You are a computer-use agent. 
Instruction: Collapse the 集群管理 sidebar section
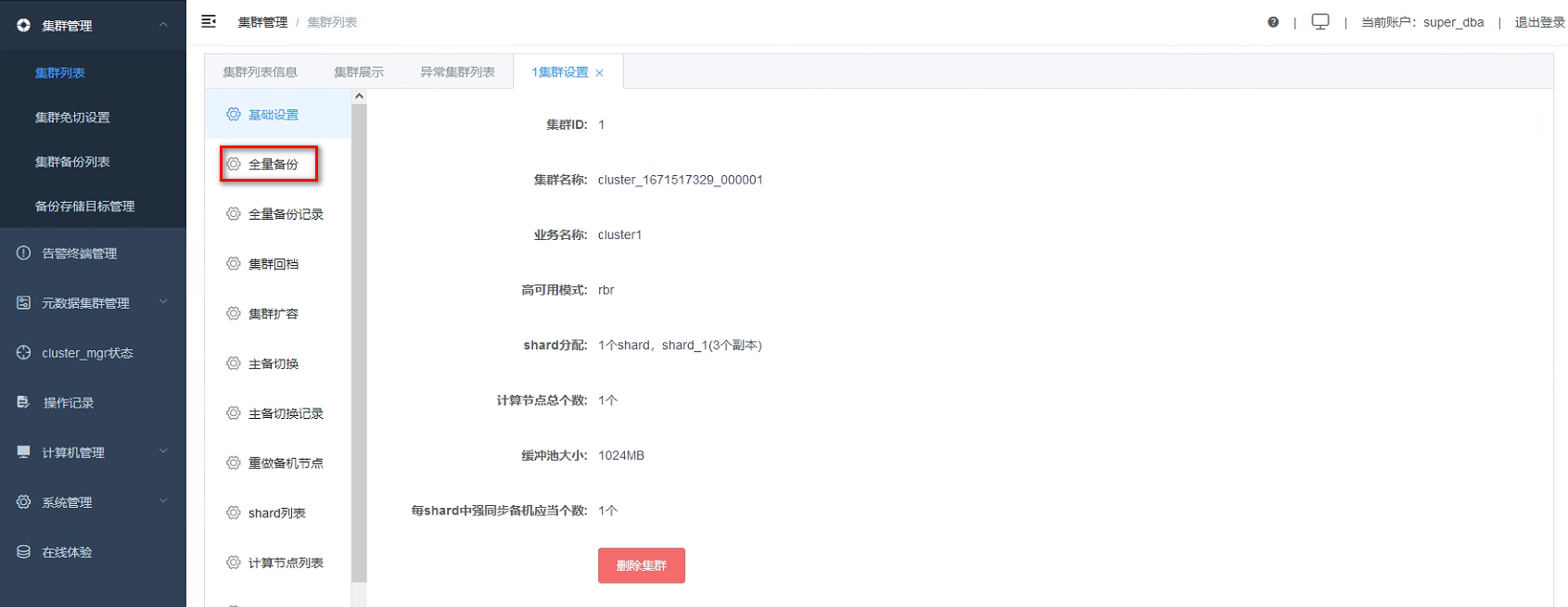coord(163,25)
